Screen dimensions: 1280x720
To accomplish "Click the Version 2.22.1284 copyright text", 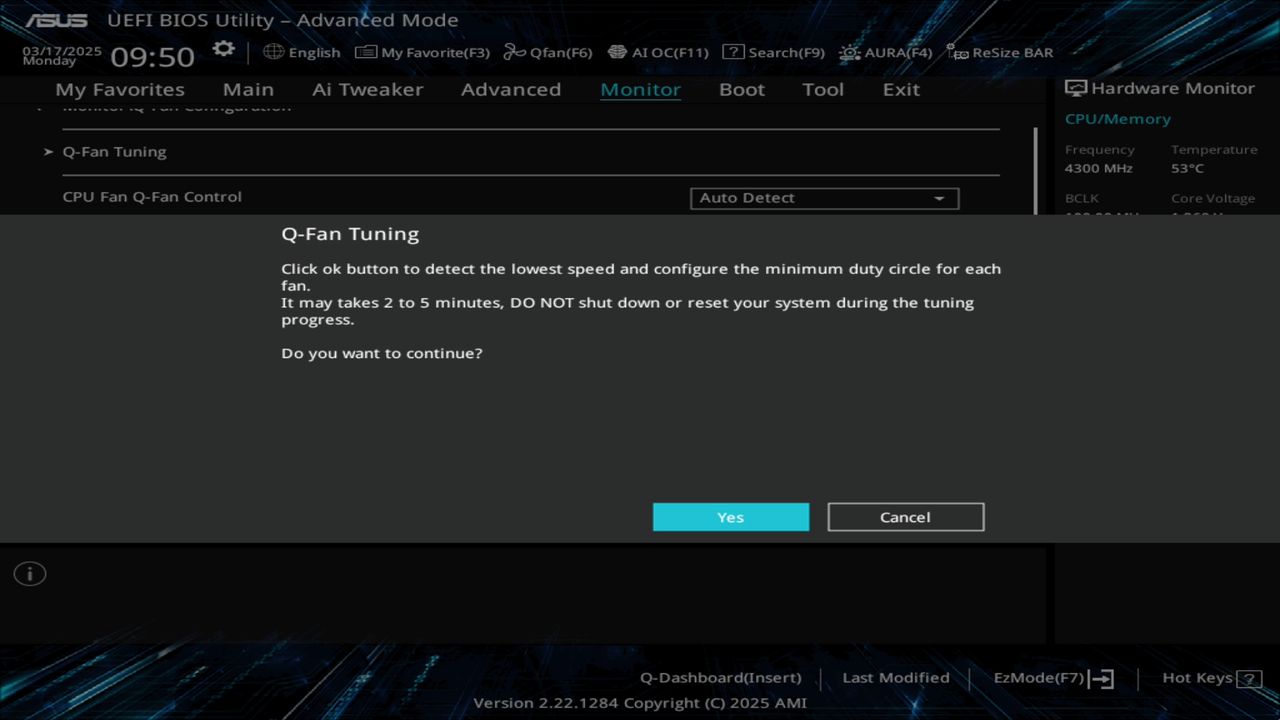I will pos(640,703).
